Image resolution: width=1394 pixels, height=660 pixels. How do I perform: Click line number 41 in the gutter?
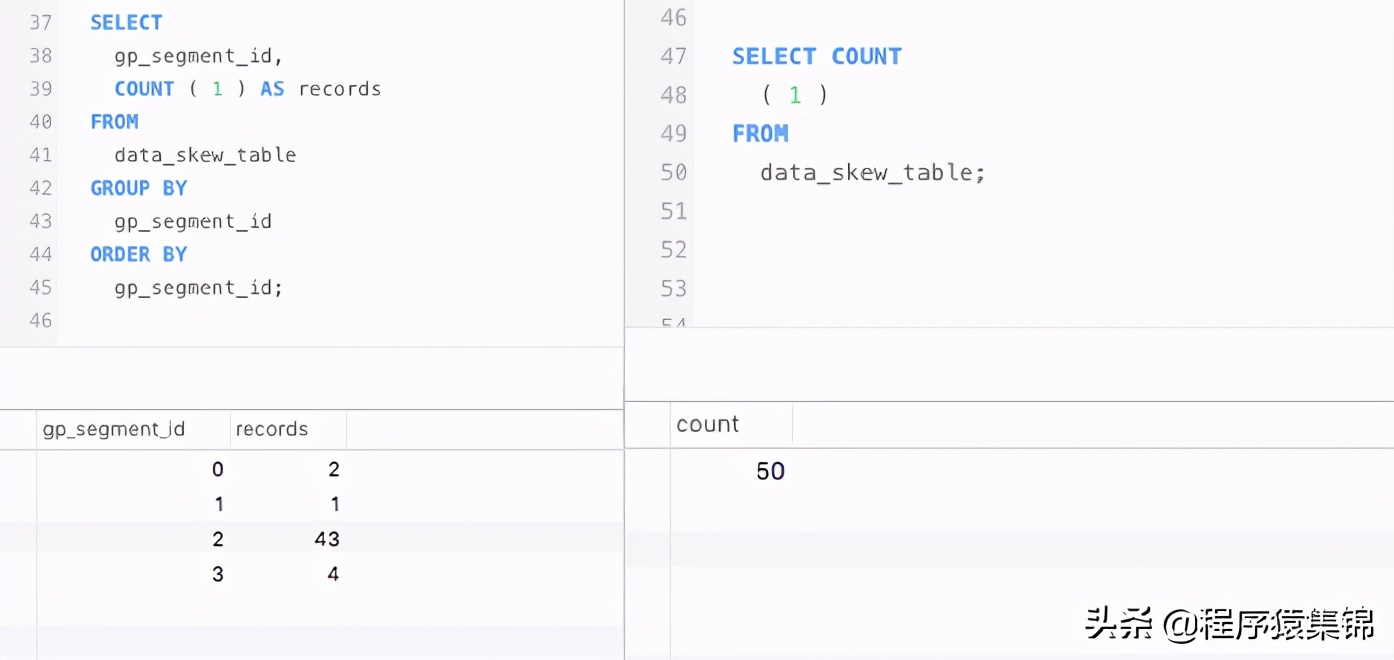click(x=40, y=155)
